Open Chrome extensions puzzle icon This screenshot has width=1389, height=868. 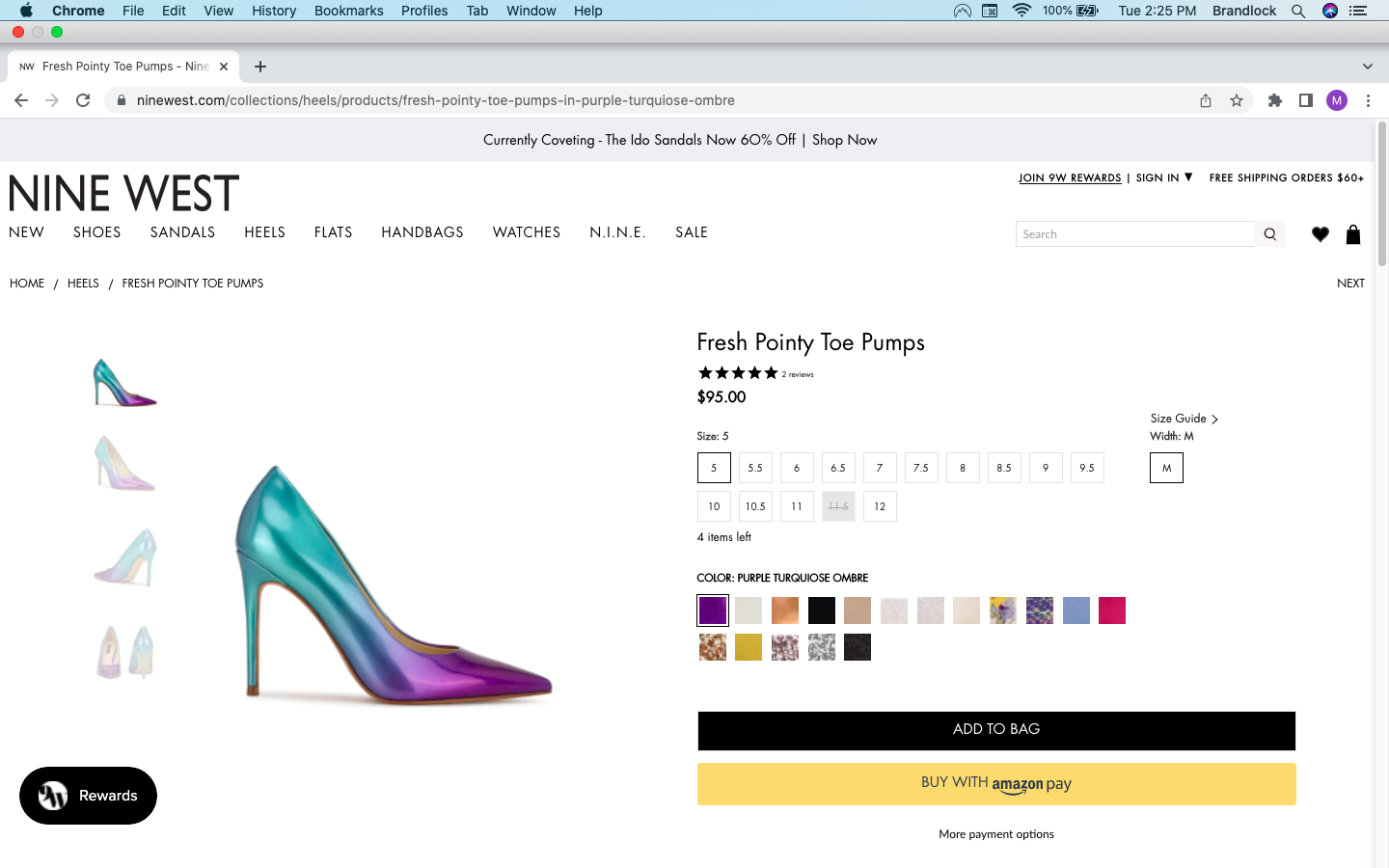tap(1275, 100)
